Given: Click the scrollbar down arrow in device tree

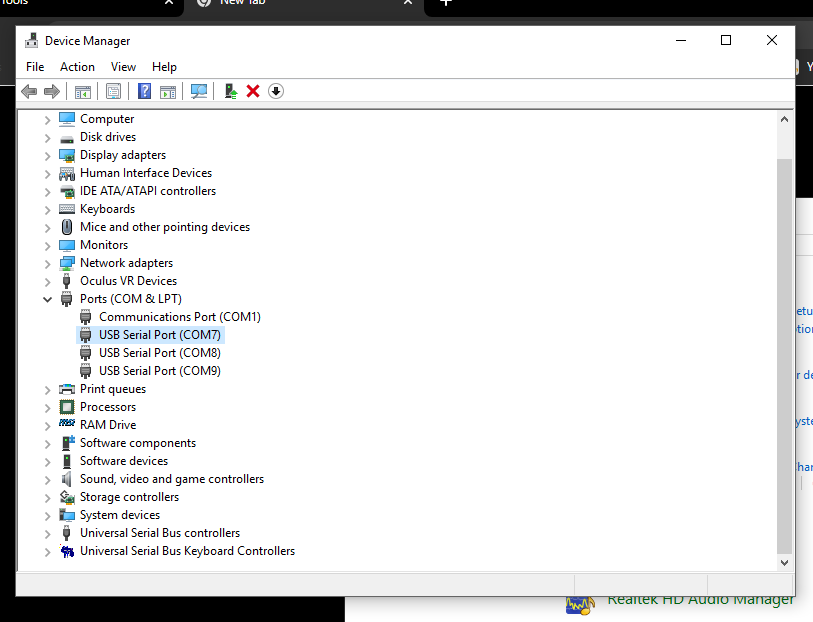Looking at the screenshot, I should tap(784, 563).
